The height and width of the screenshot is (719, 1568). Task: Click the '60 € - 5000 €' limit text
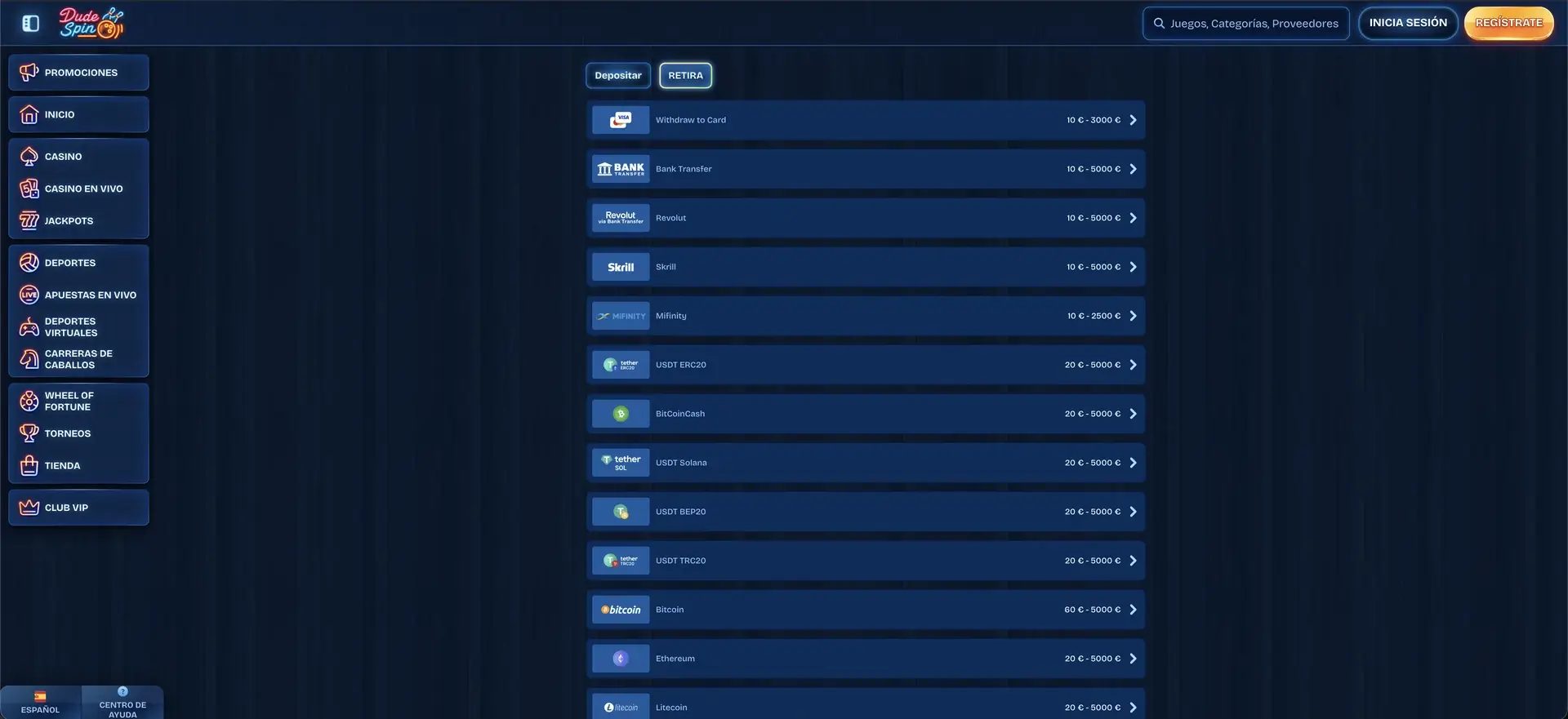point(1093,610)
